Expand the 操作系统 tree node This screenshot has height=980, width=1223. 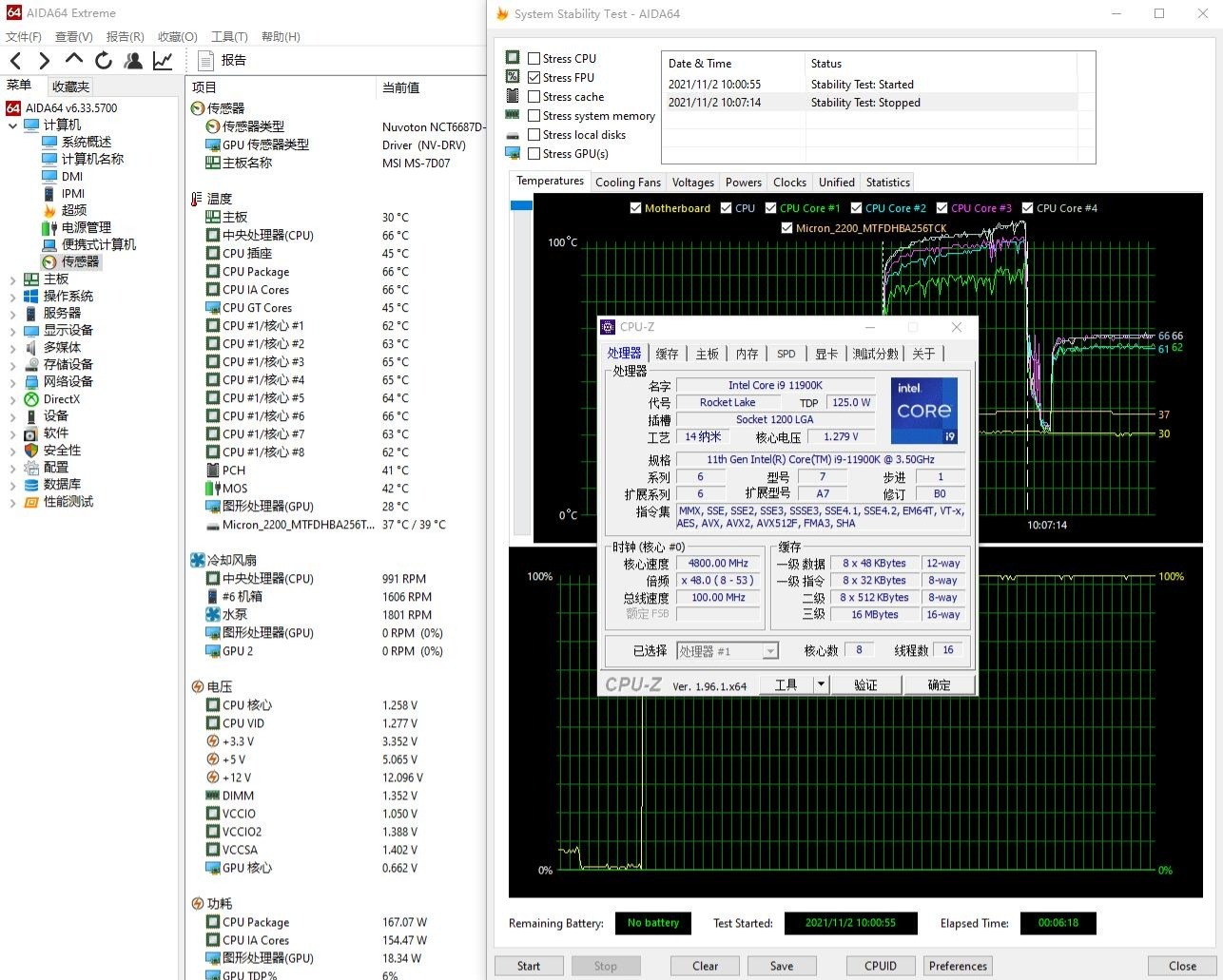[x=12, y=297]
